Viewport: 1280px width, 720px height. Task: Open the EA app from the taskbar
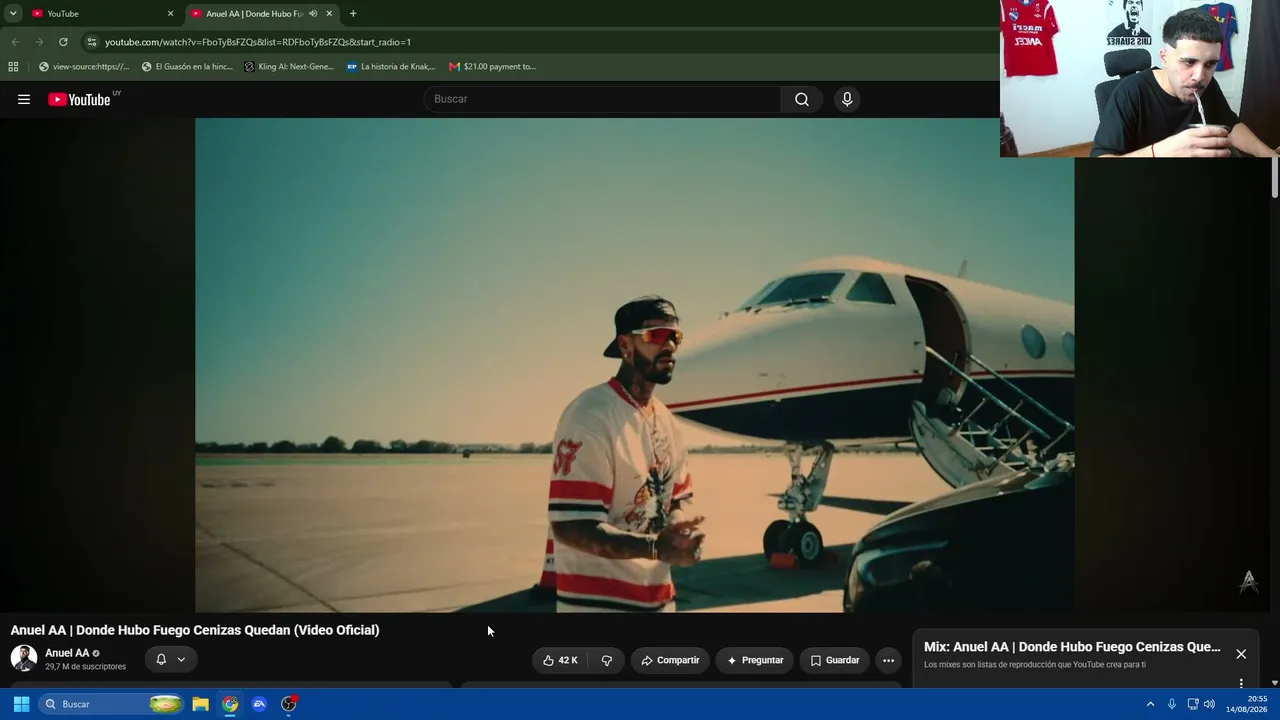(259, 704)
